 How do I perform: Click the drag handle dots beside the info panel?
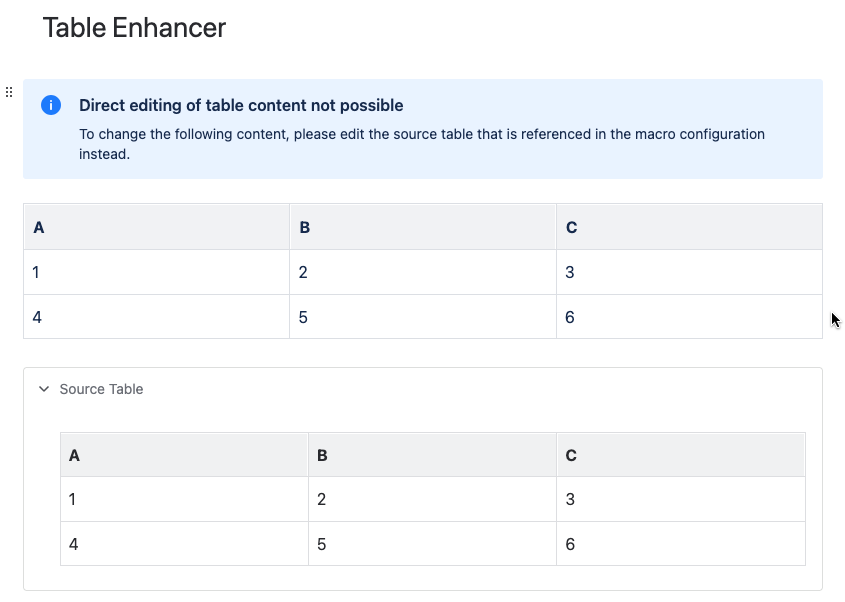pos(9,92)
